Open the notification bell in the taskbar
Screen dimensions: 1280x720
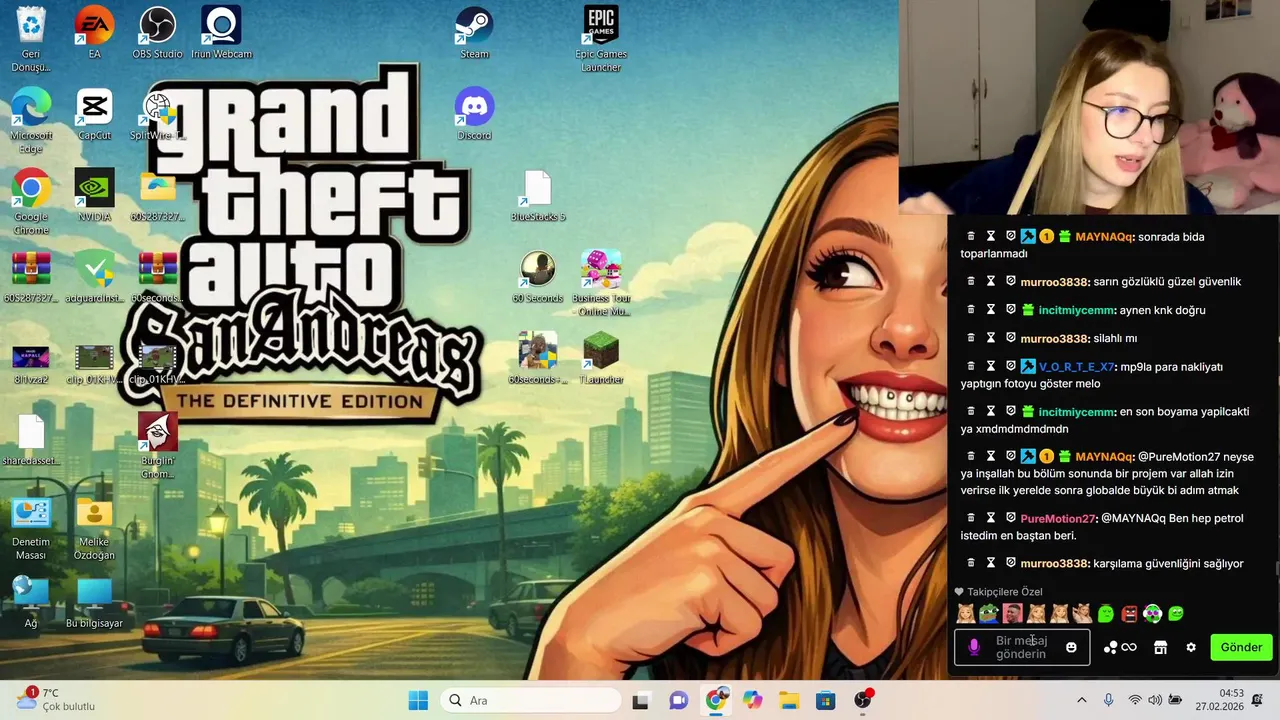[x=1257, y=700]
